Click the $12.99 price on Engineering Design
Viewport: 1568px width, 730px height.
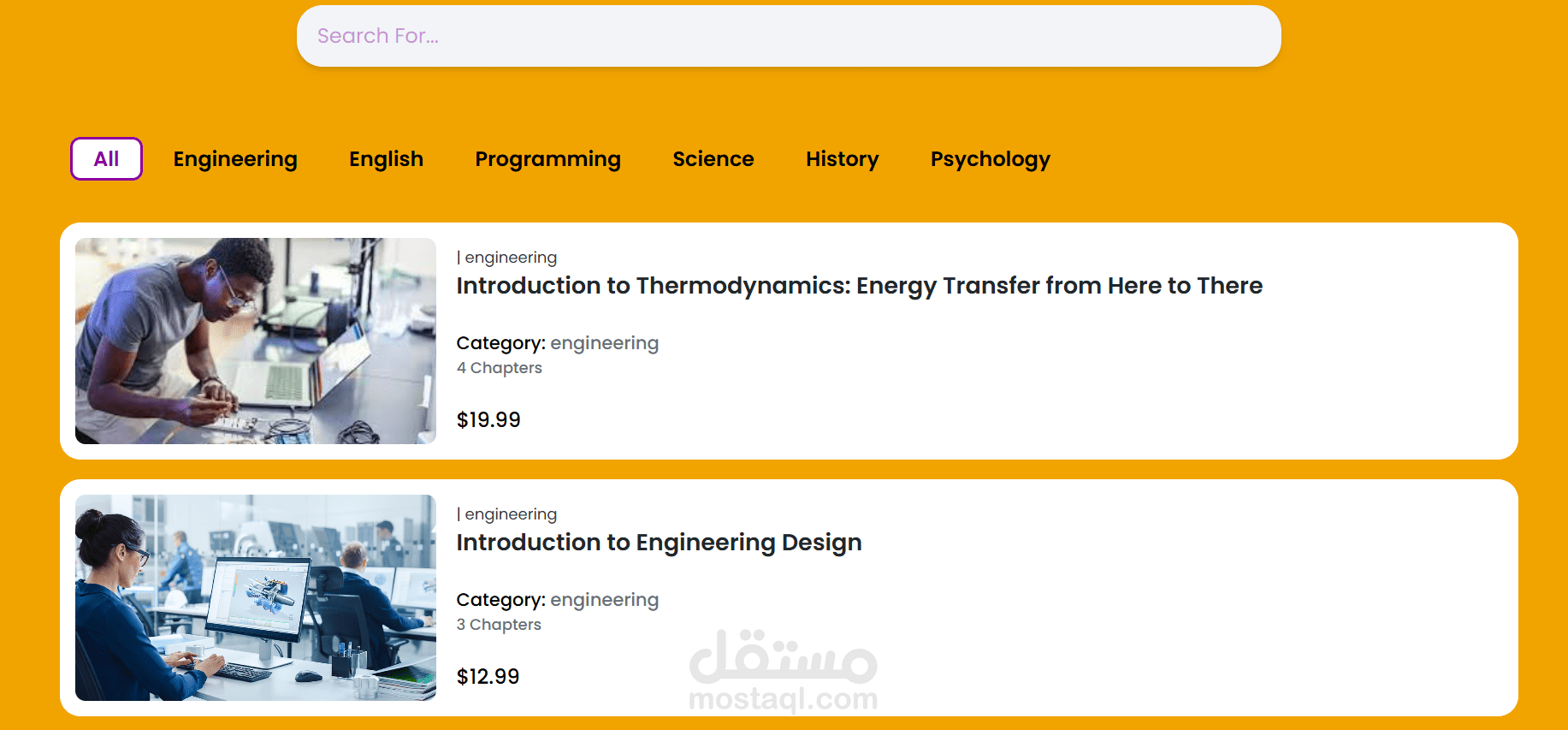488,677
